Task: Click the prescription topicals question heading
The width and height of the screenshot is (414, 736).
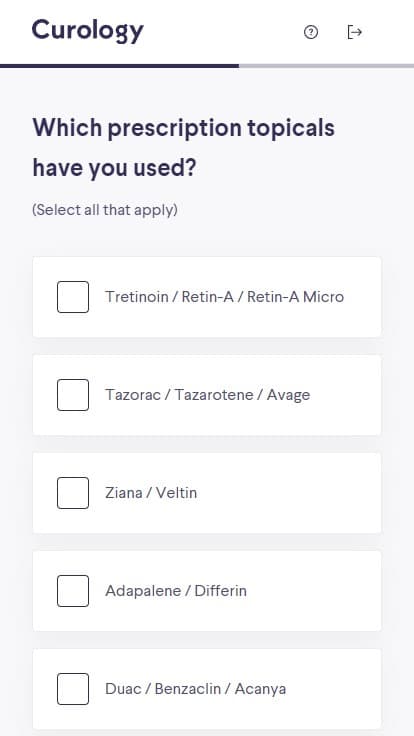Action: click(184, 148)
